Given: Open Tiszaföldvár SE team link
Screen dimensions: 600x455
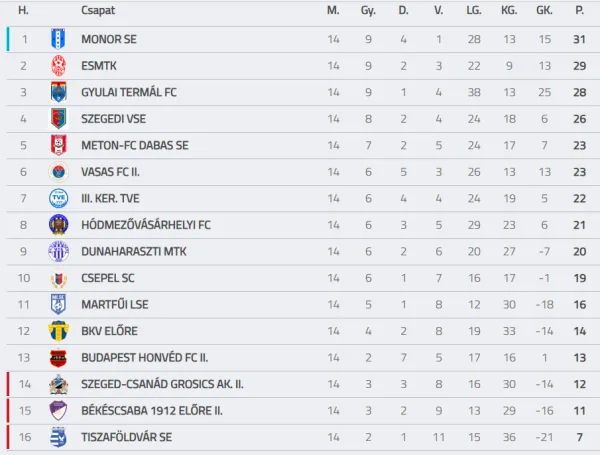Looking at the screenshot, I should [x=126, y=437].
